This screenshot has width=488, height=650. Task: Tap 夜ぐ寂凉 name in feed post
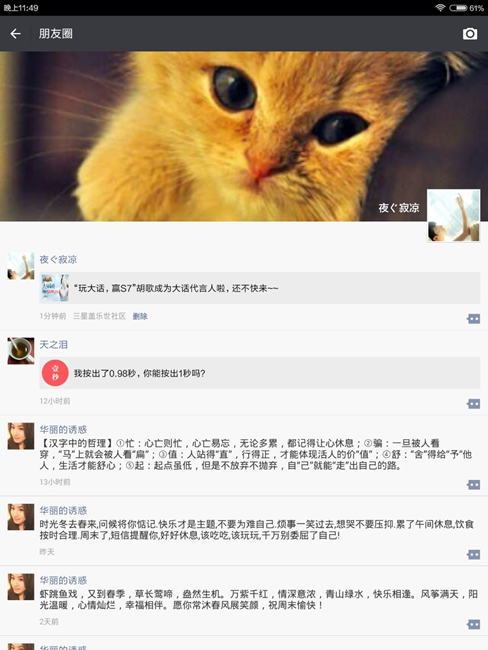pos(58,260)
